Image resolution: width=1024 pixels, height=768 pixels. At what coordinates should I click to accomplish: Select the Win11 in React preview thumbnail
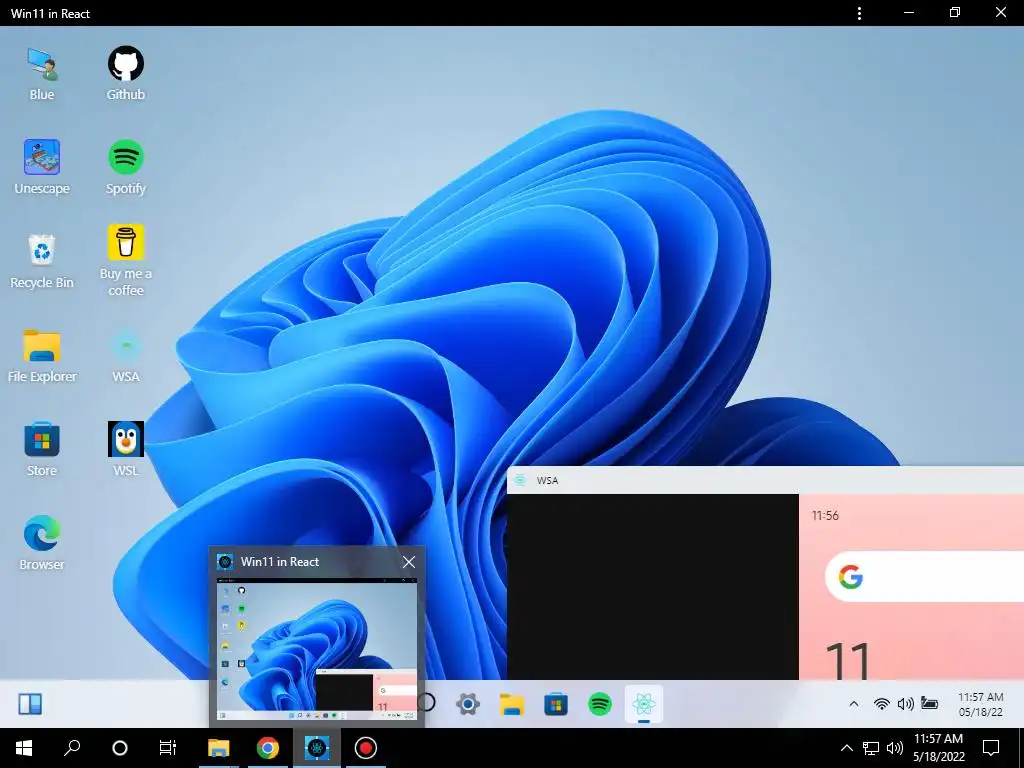point(317,648)
